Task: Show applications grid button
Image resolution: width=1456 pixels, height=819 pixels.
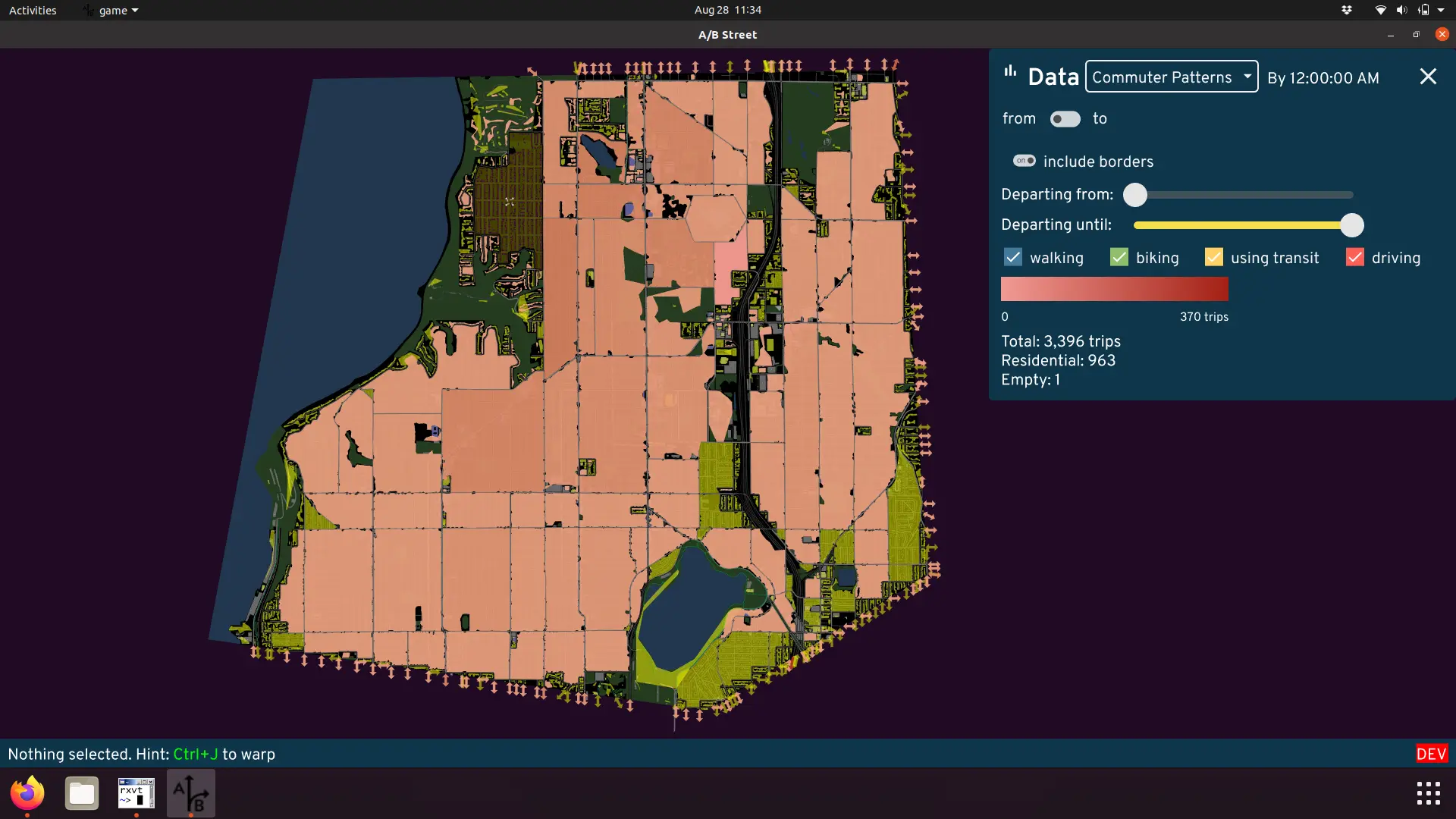Action: [1428, 793]
